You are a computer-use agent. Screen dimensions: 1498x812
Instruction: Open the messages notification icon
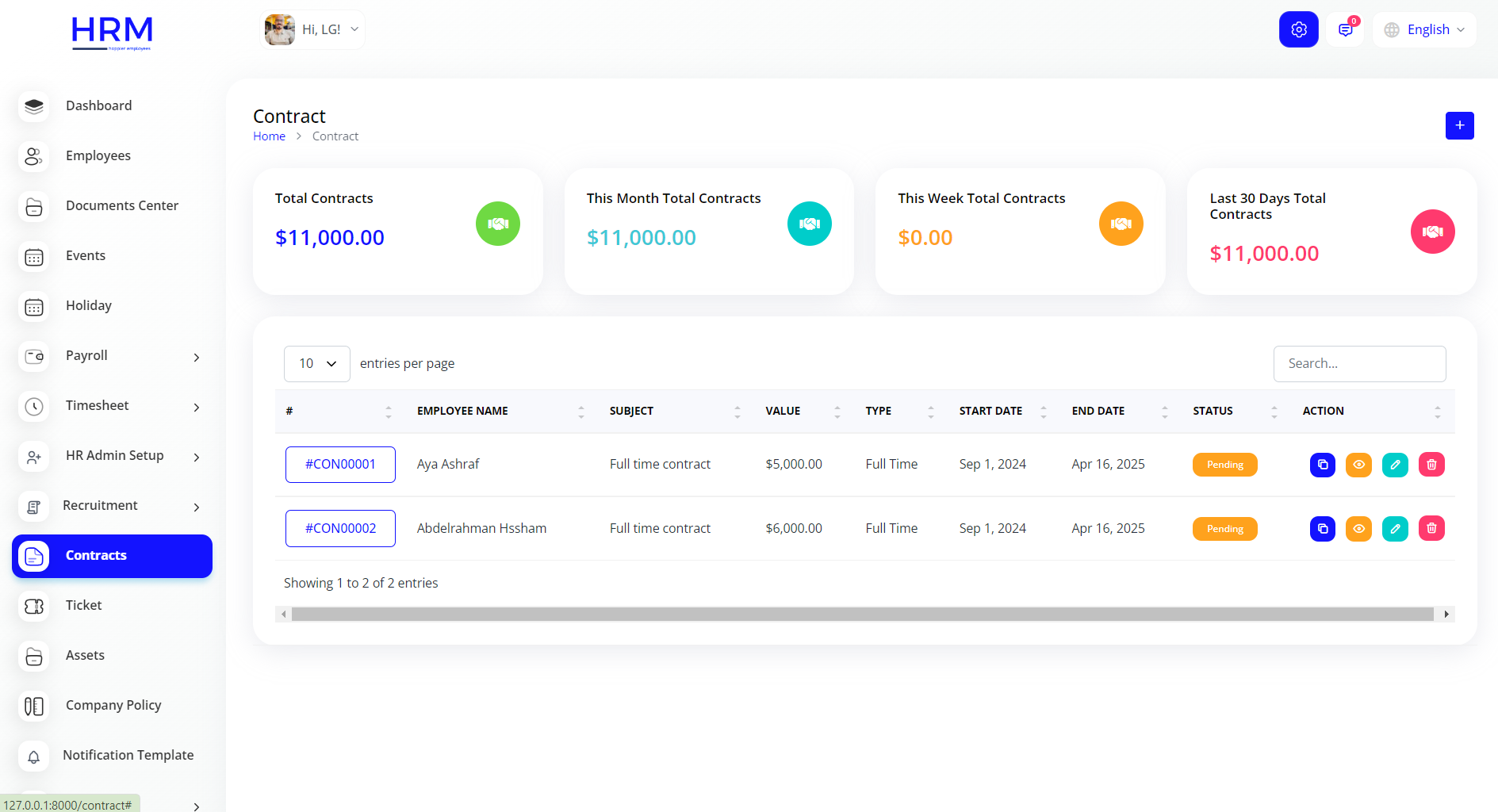(1345, 29)
